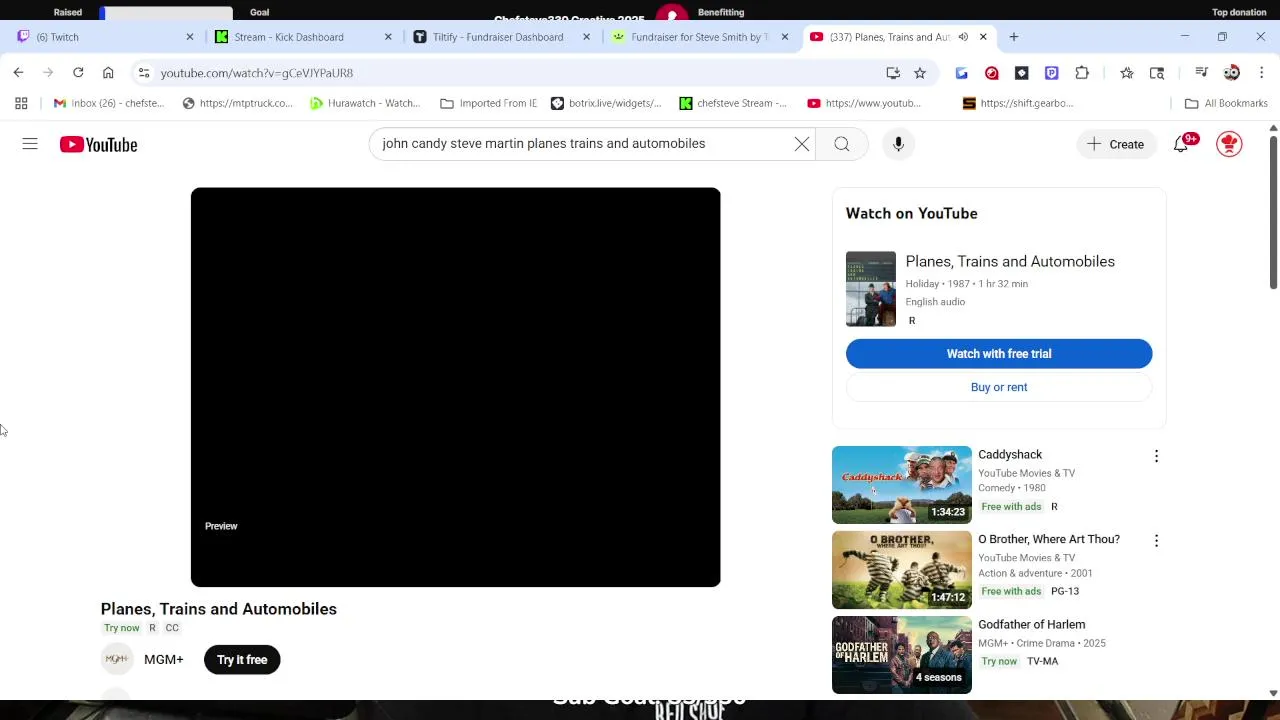Open the blue extension icon
This screenshot has width=1280, height=720.
click(x=962, y=73)
